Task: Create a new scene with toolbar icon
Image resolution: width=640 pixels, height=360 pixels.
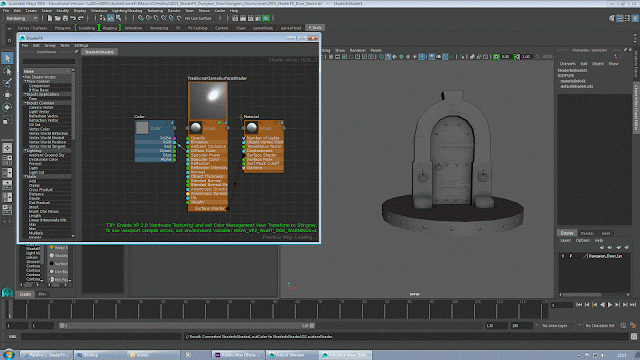Action: click(50, 18)
